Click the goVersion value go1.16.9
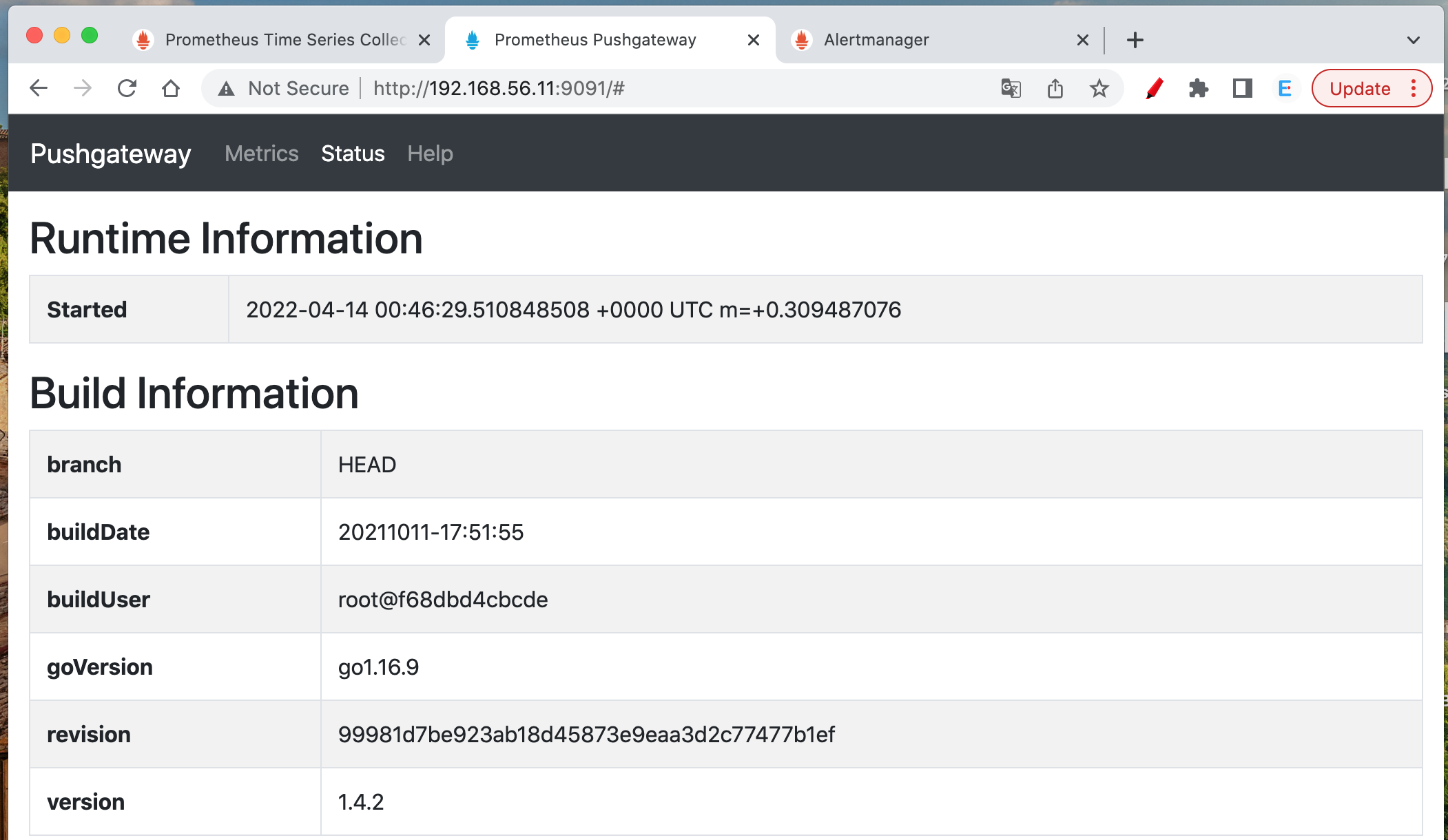The width and height of the screenshot is (1448, 840). point(378,667)
